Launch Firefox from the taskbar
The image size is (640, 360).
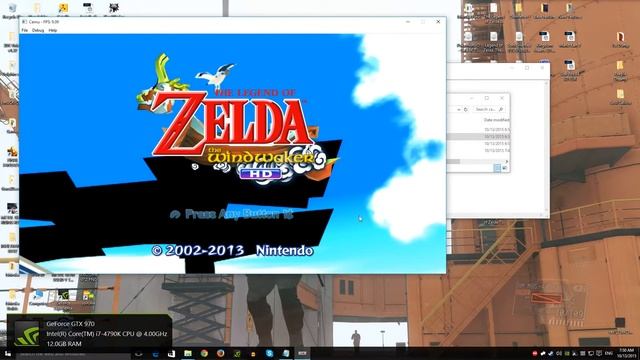[x=220, y=354]
